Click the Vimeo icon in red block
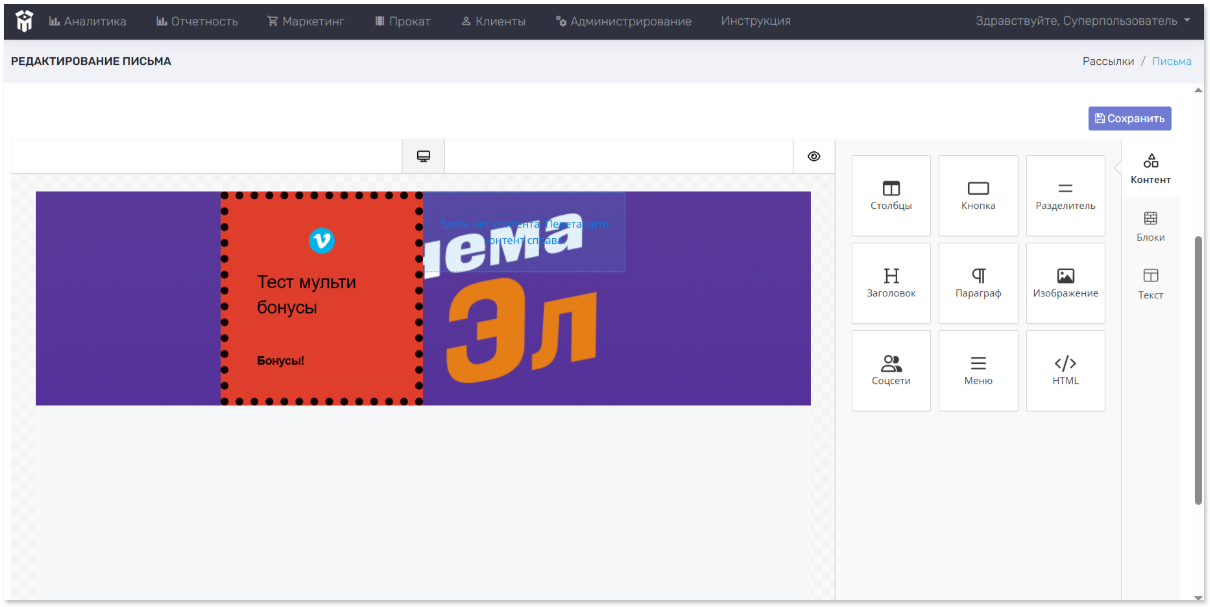Image resolution: width=1210 pixels, height=607 pixels. point(322,240)
